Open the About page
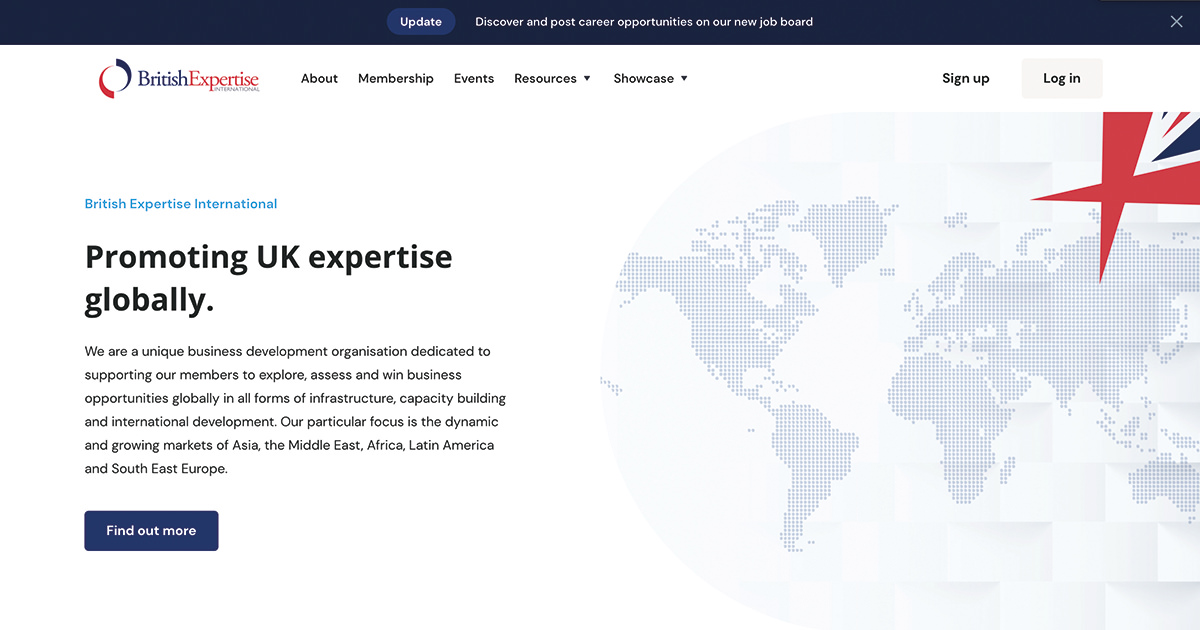 coord(319,78)
